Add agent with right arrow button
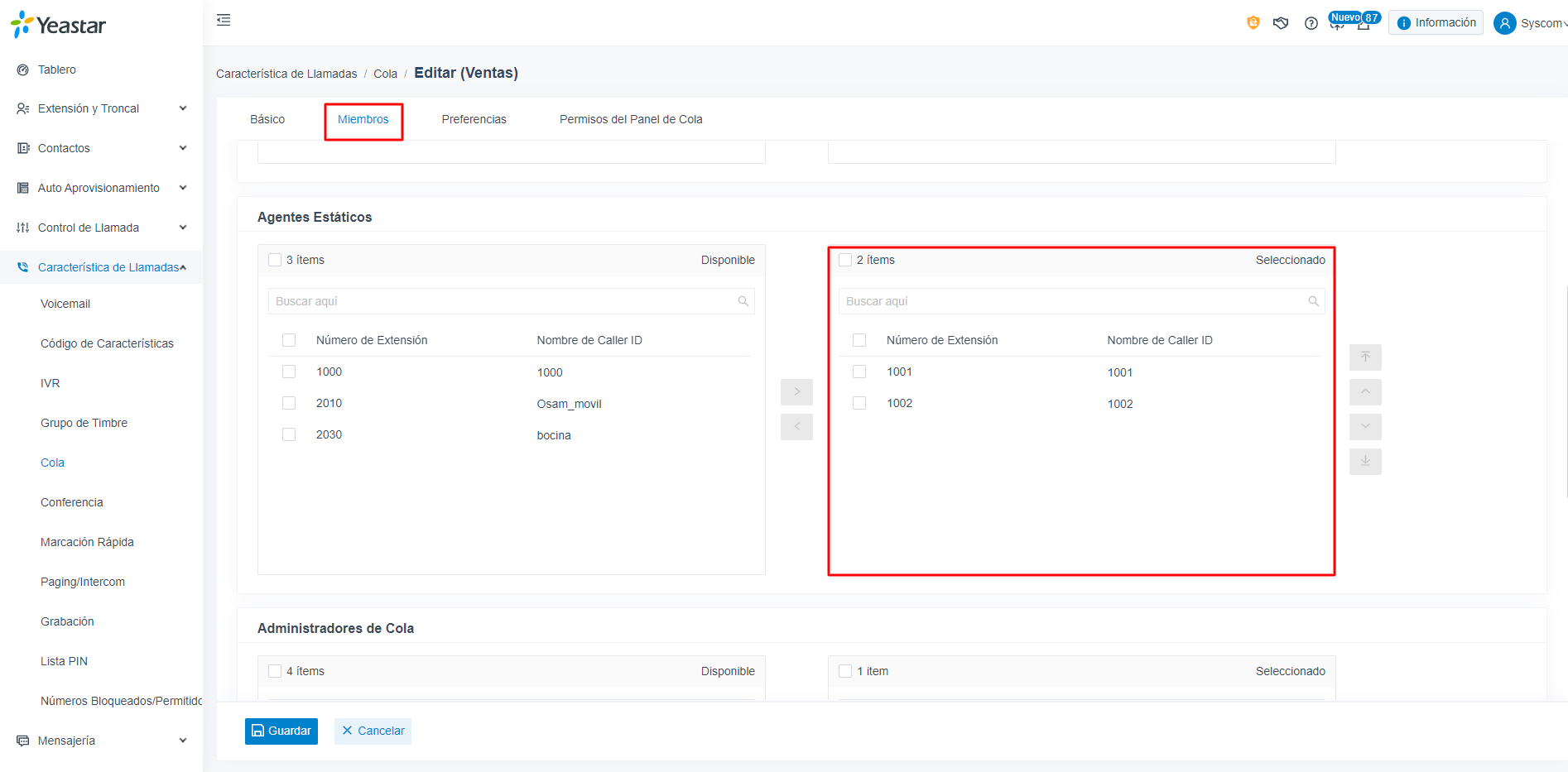The height and width of the screenshot is (772, 1568). 796,392
